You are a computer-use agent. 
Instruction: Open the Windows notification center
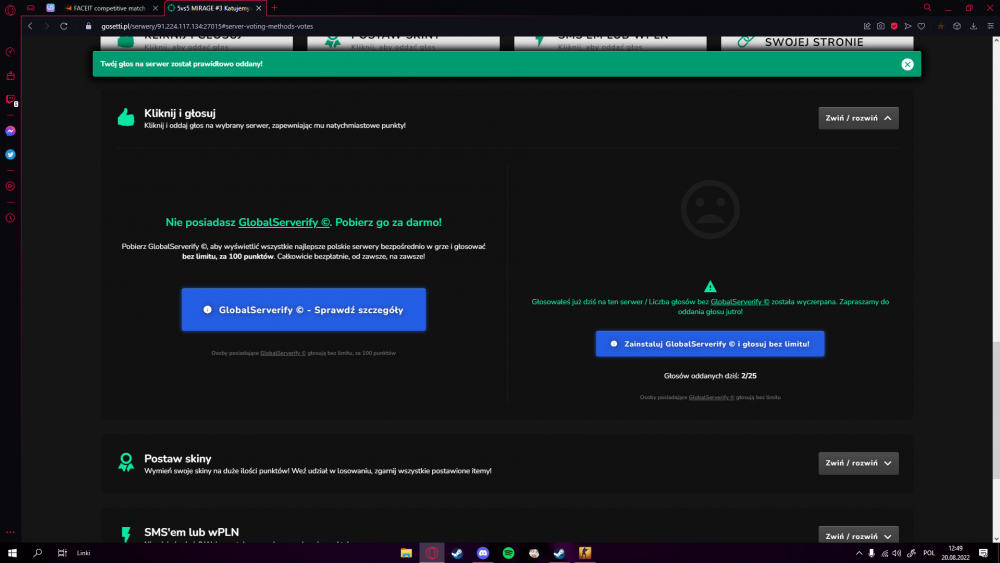click(x=983, y=553)
